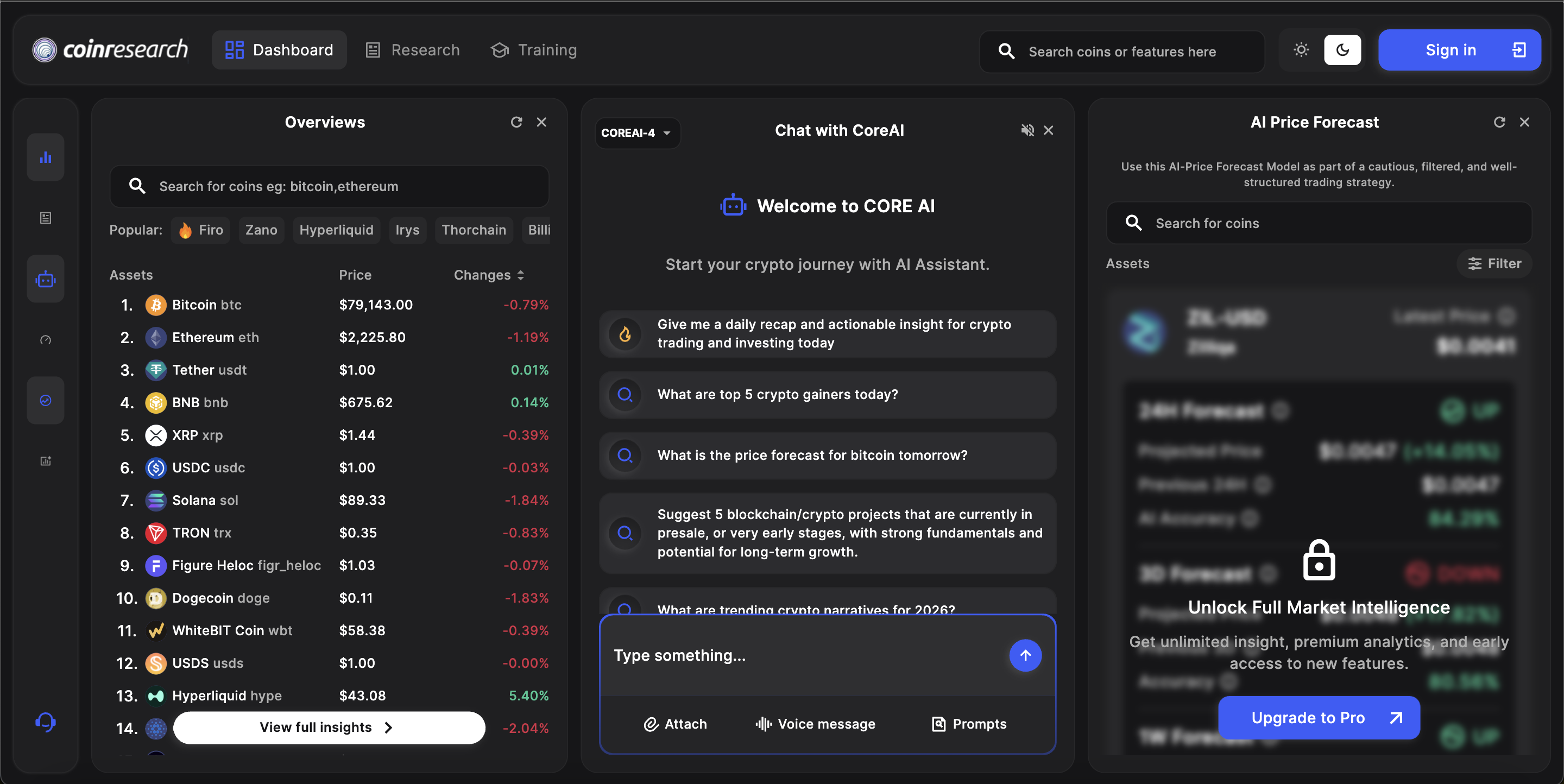Open the bar chart sidebar icon
Image resolution: width=1564 pixels, height=784 pixels.
(x=46, y=158)
